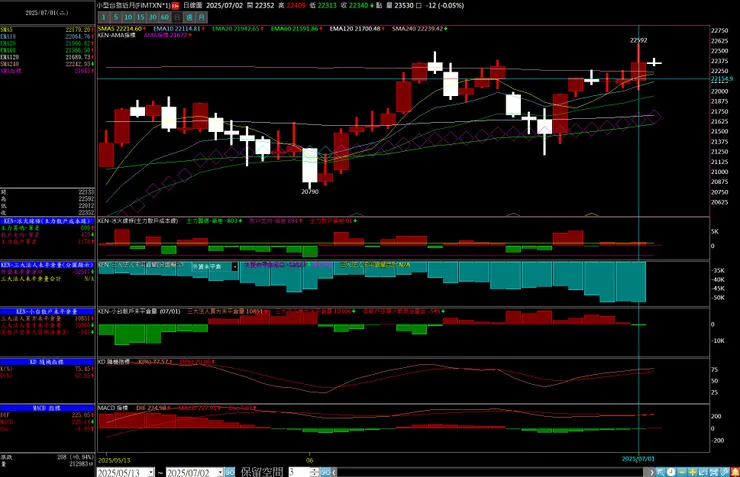Click the MACD 指標 chart legend label

(x=113, y=408)
